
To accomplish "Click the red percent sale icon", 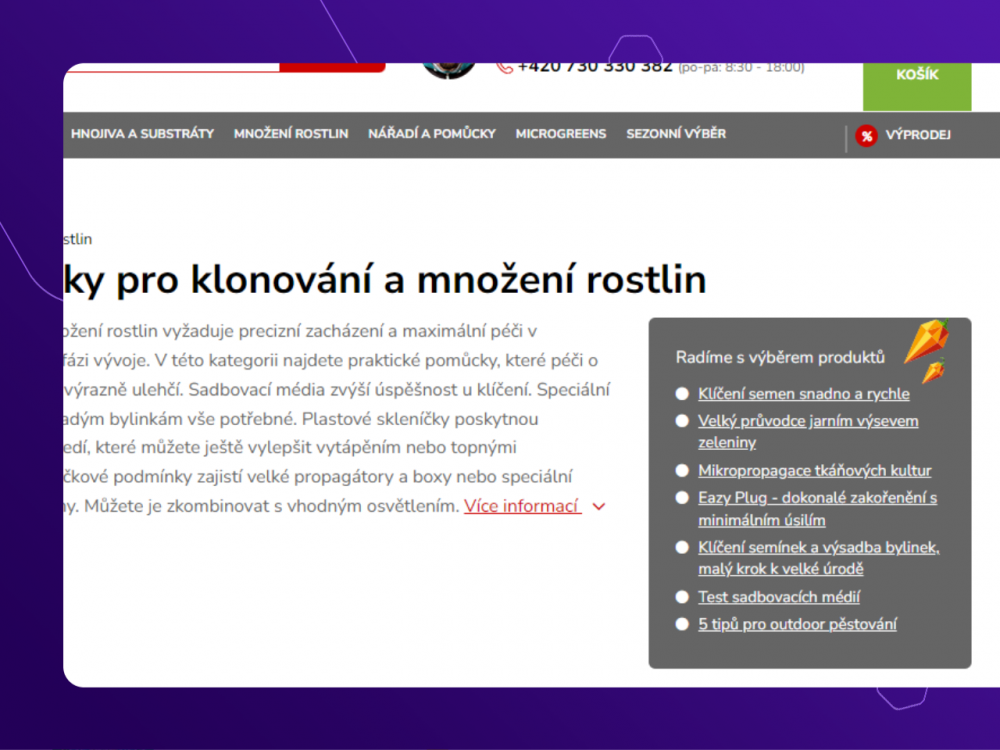I will pyautogui.click(x=866, y=136).
